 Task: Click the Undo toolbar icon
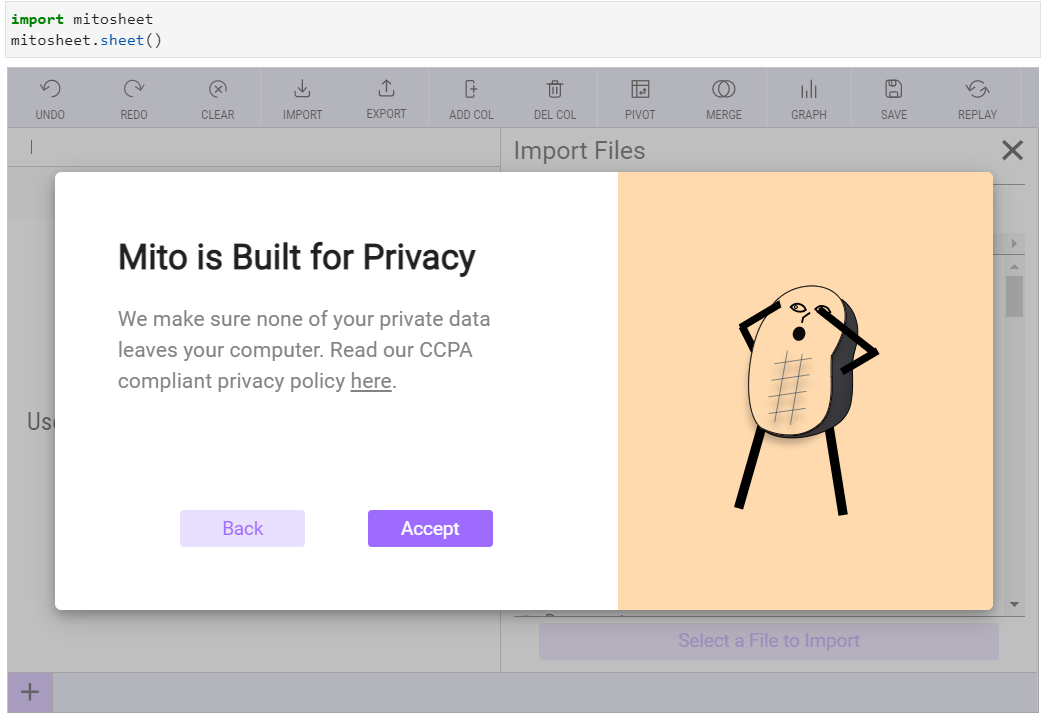[50, 90]
